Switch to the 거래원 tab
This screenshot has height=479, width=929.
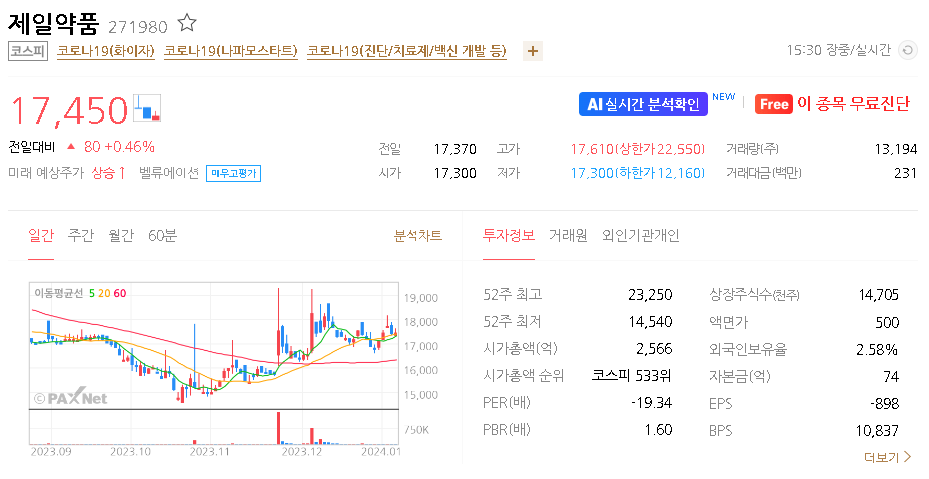568,236
